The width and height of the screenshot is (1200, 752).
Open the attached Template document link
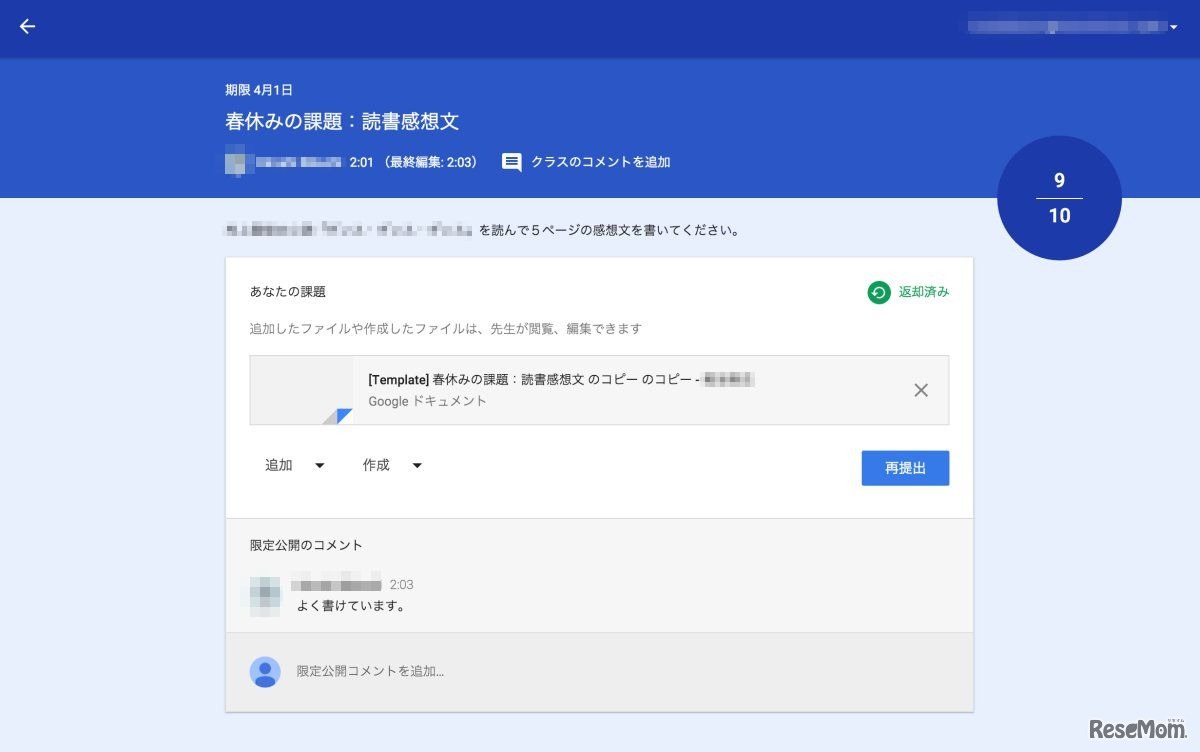(560, 379)
